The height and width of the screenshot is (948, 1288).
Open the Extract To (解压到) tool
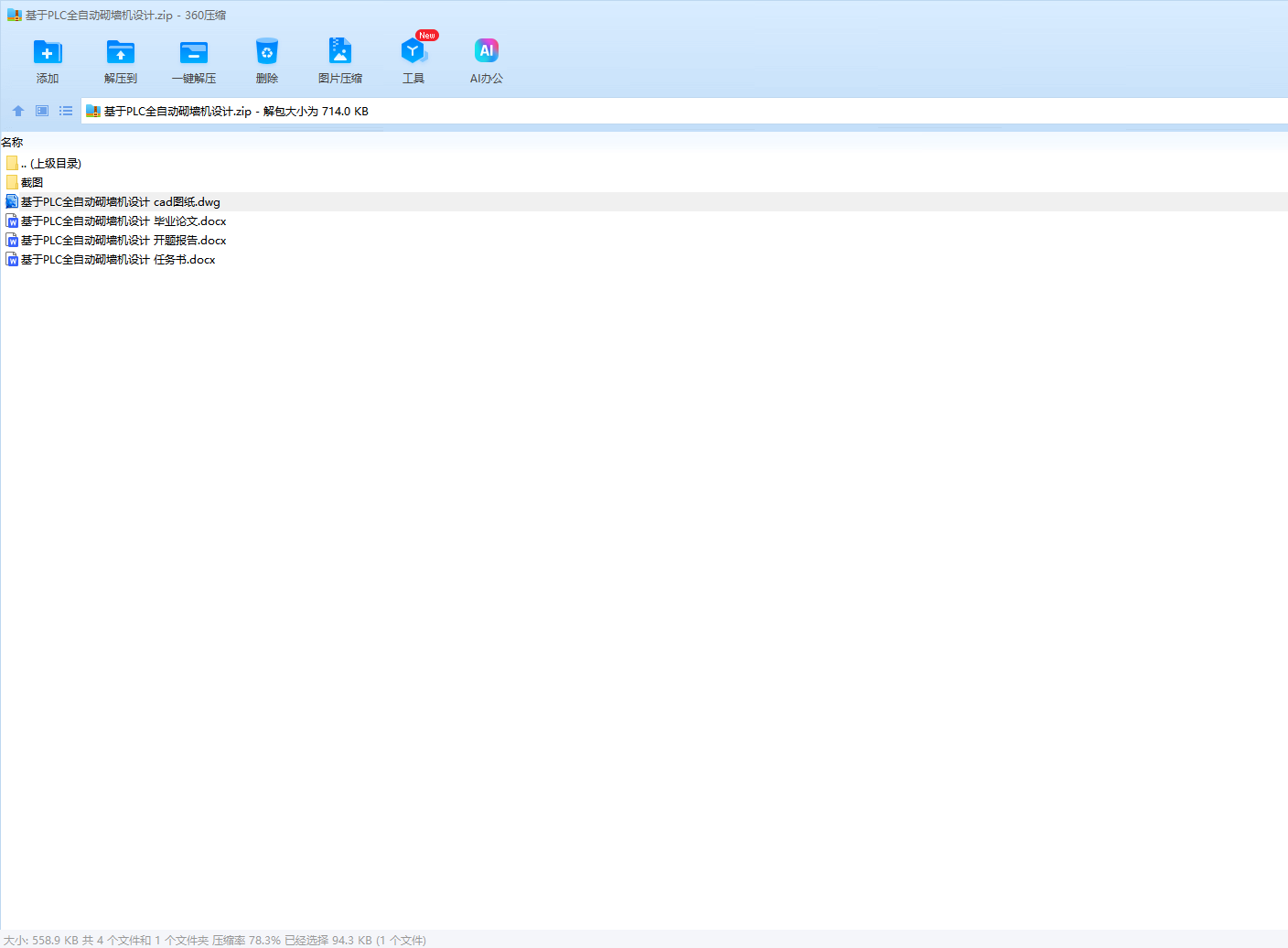(x=121, y=60)
